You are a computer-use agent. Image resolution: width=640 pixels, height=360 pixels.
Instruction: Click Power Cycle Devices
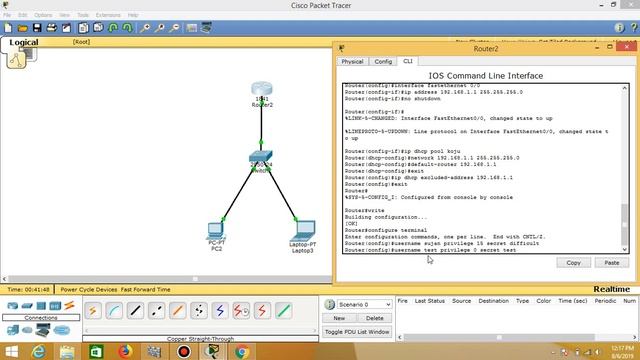[x=89, y=289]
